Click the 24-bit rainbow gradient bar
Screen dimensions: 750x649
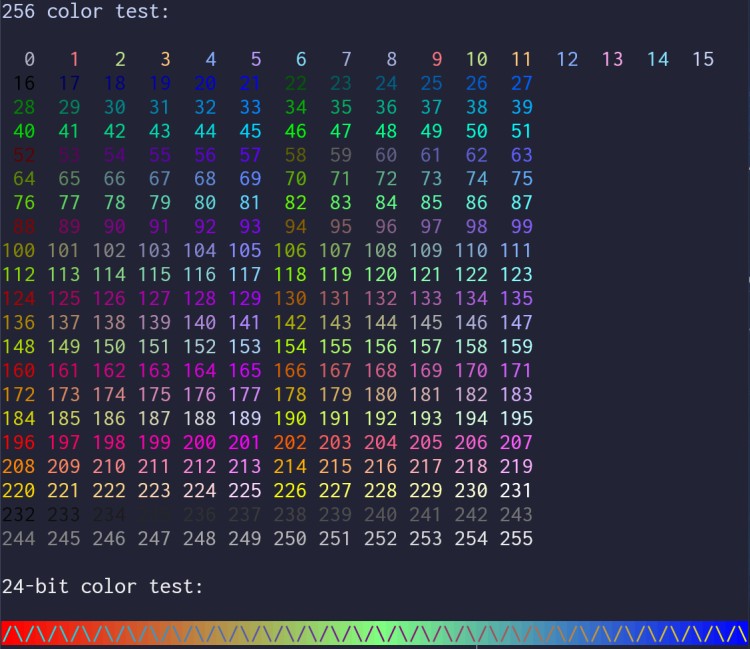point(375,633)
